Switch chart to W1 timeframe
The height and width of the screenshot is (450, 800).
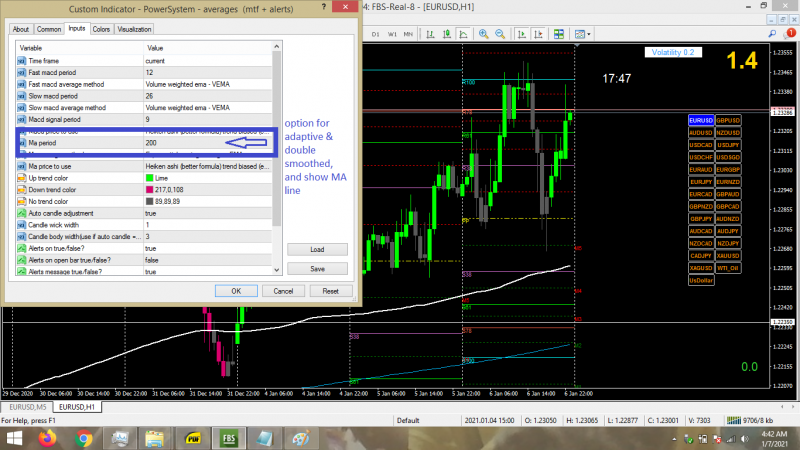tap(392, 34)
